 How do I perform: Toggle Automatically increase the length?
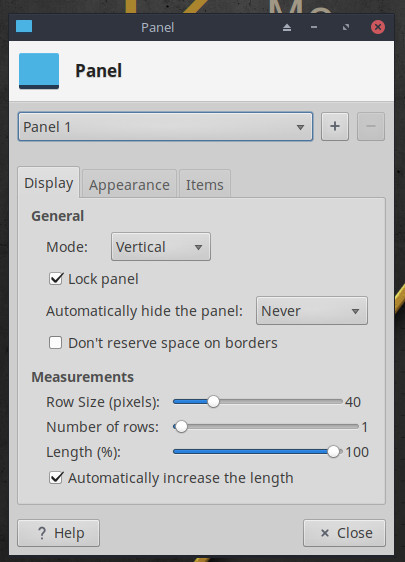pos(56,478)
